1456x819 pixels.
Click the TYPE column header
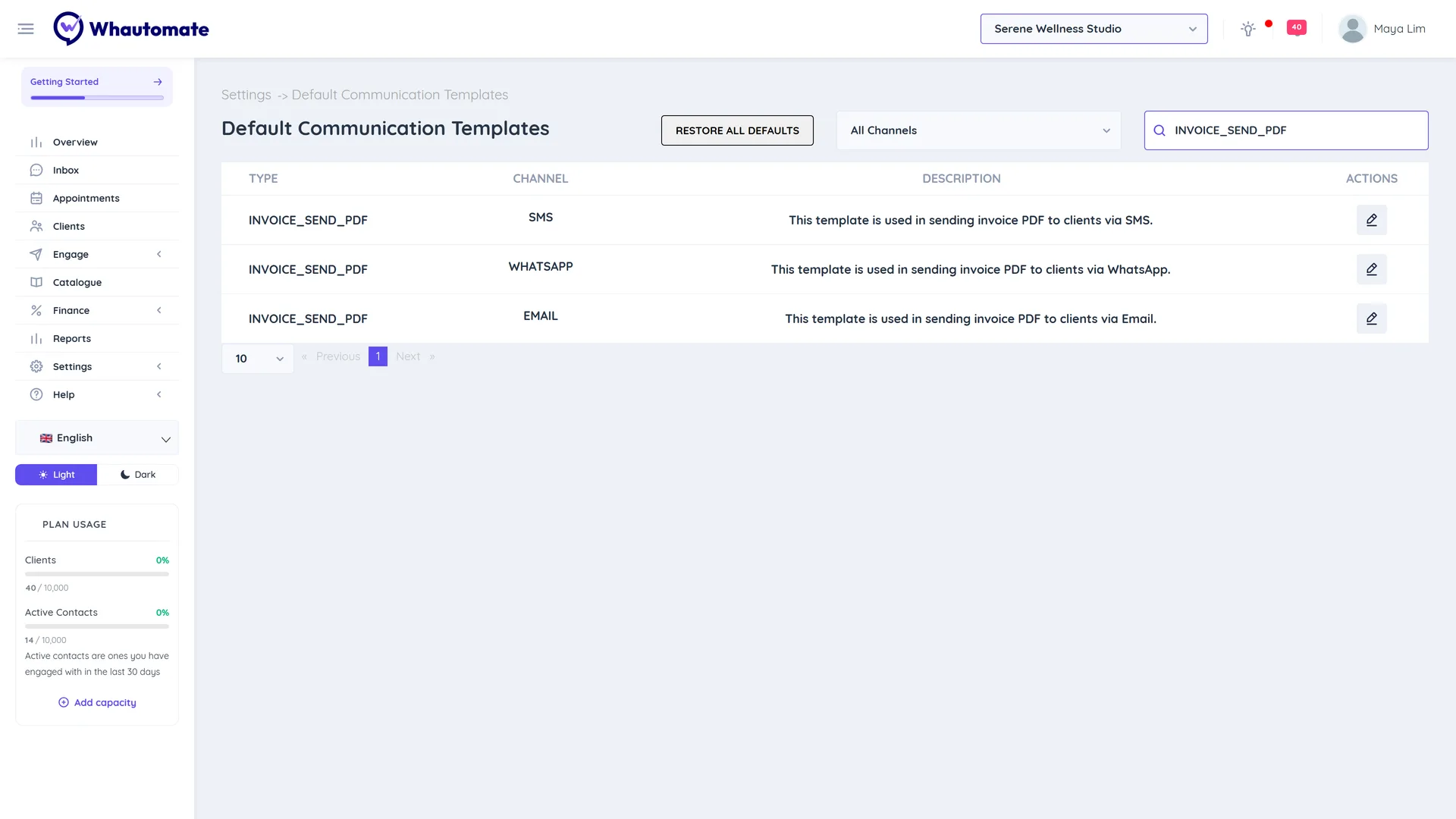pos(263,179)
